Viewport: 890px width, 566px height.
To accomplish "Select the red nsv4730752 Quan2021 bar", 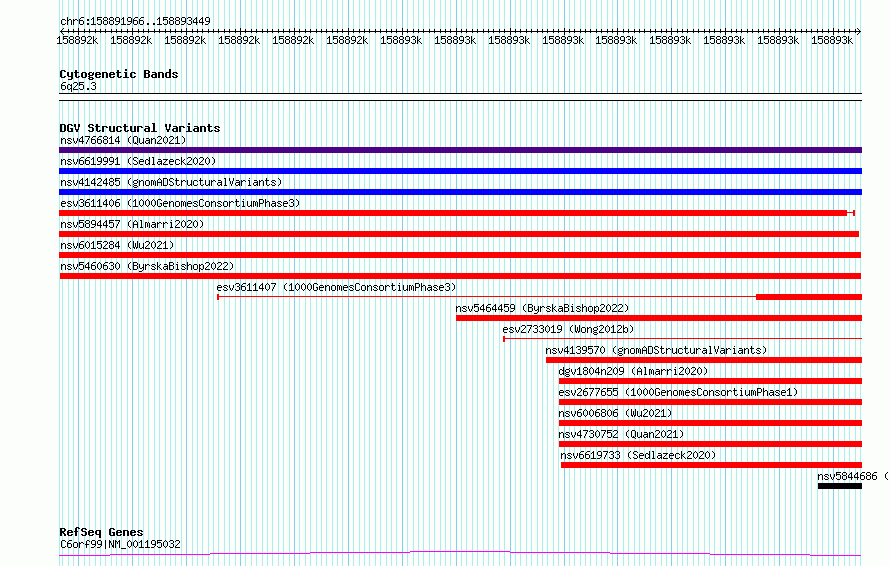I will (x=710, y=444).
